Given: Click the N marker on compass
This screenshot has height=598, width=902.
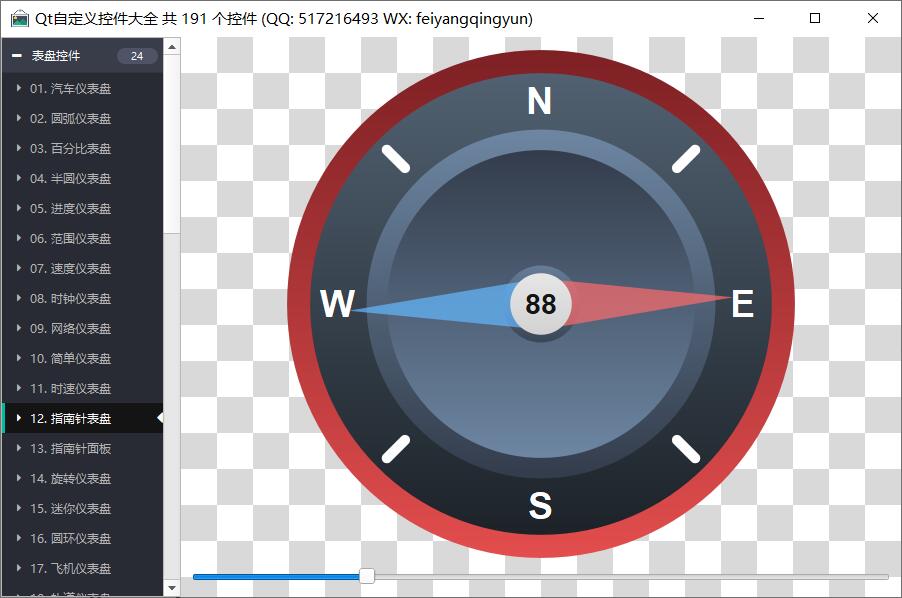Looking at the screenshot, I should pyautogui.click(x=539, y=102).
